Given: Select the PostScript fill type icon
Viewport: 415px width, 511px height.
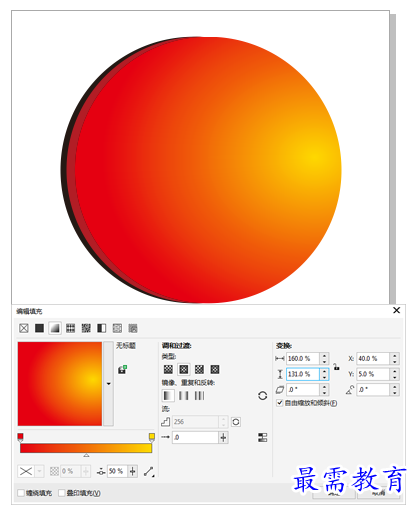Looking at the screenshot, I should click(x=133, y=328).
